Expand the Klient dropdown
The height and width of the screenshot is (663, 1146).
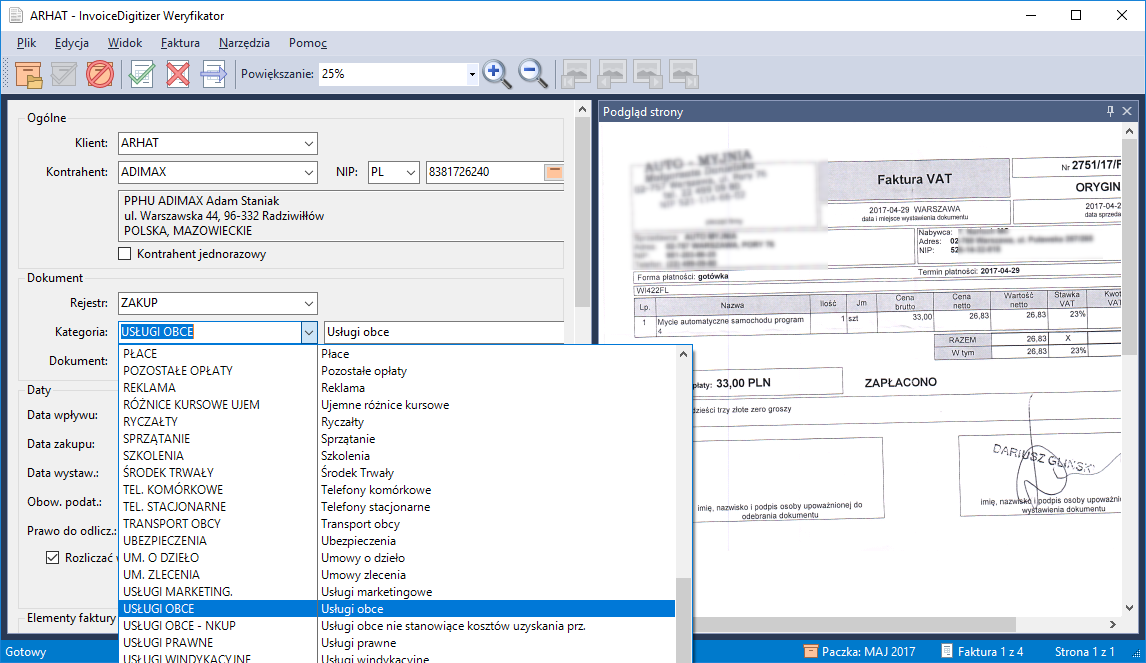(308, 143)
